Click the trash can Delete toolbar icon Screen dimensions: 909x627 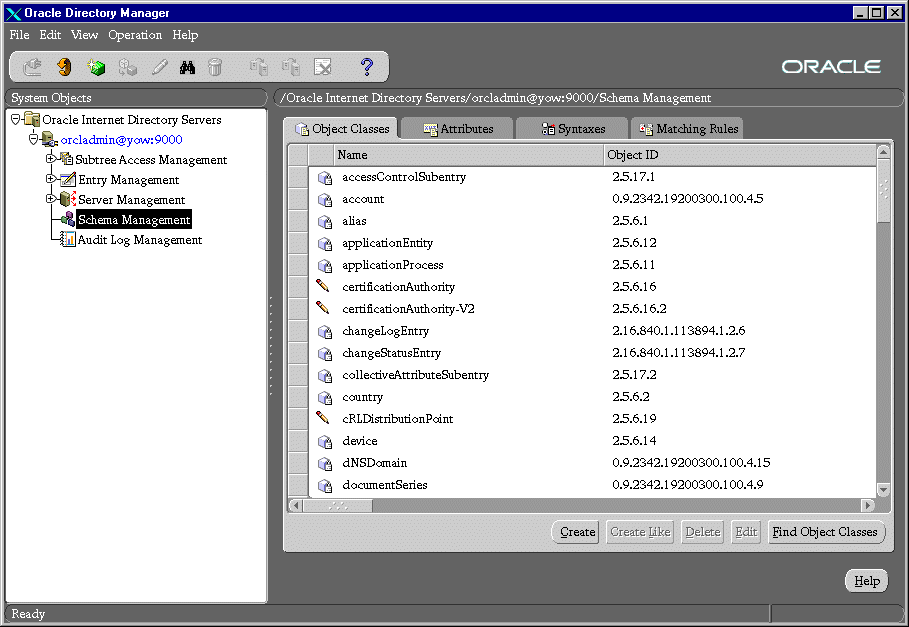(x=215, y=67)
